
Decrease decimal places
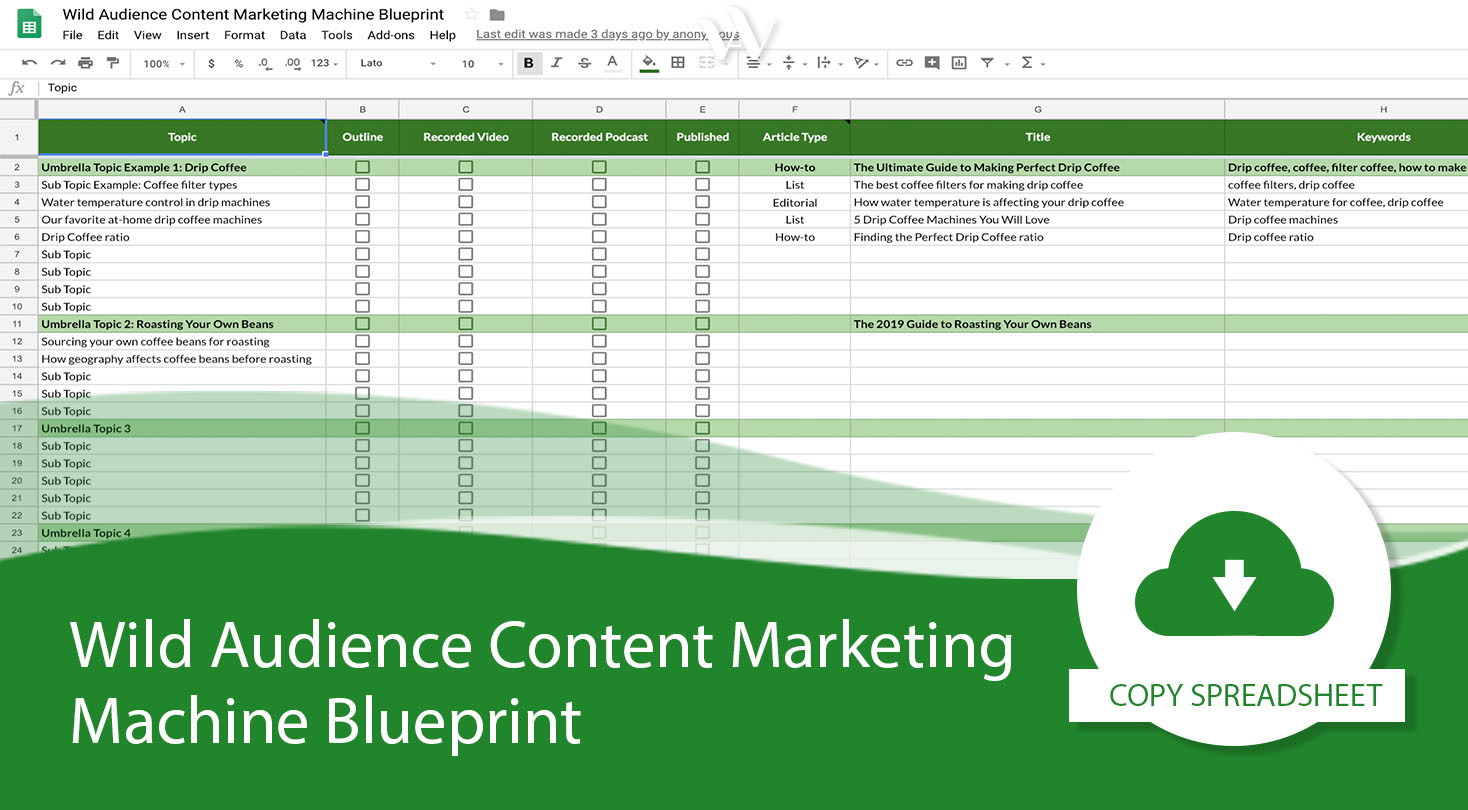coord(264,63)
